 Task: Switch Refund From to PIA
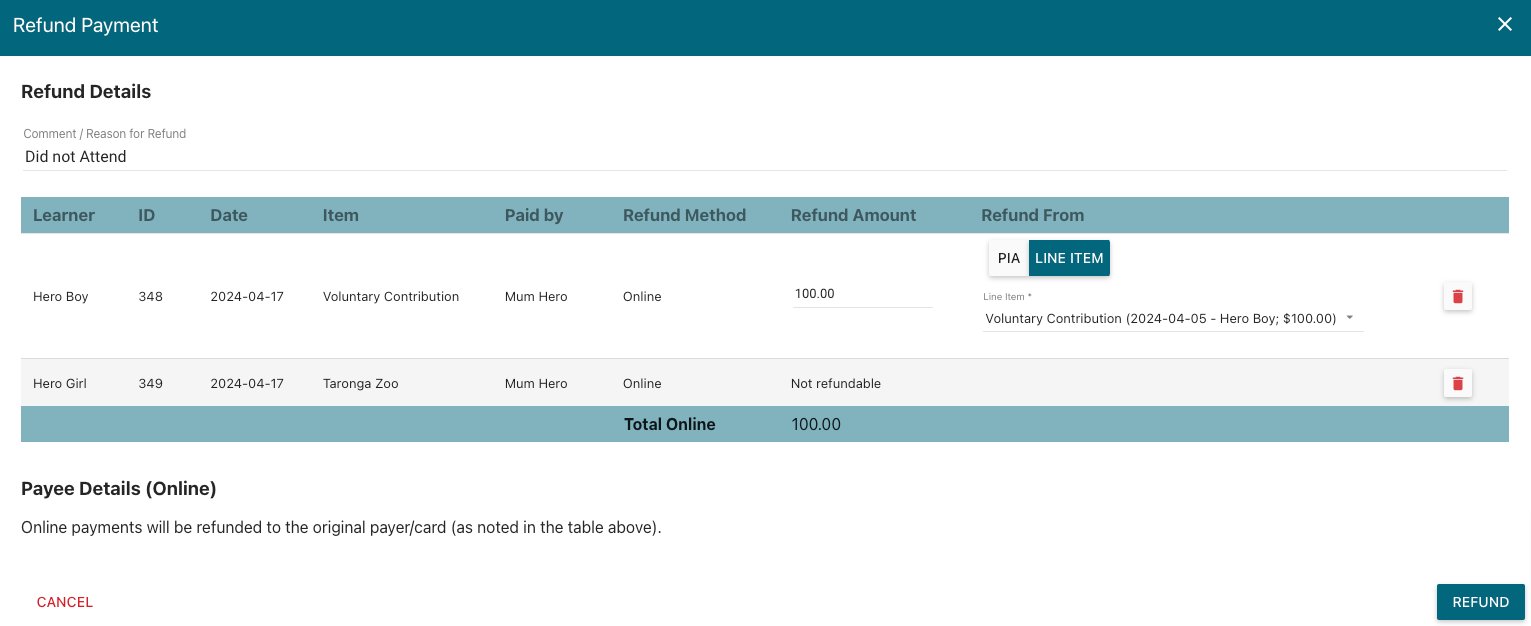[x=1008, y=258]
